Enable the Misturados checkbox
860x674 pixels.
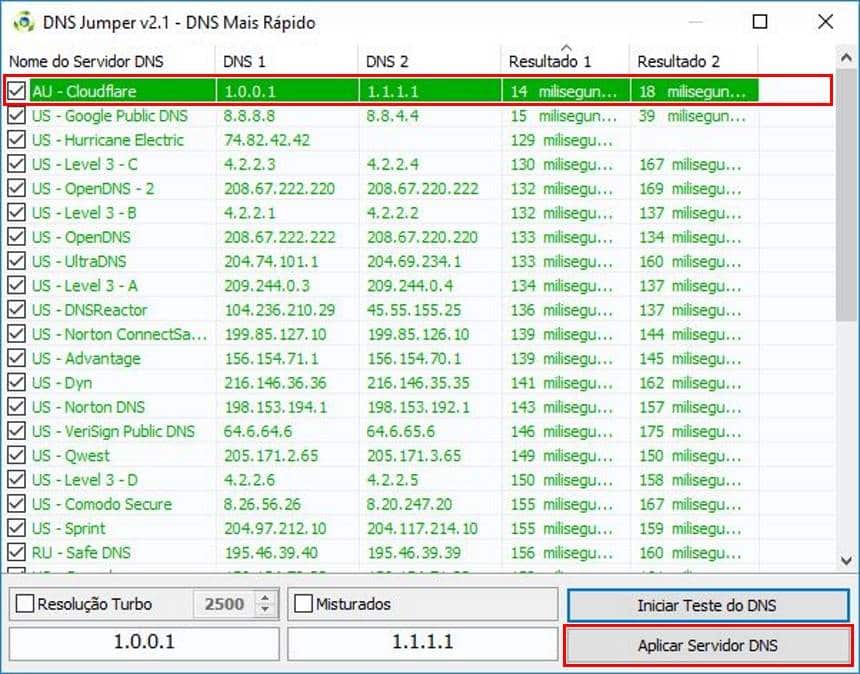coord(303,604)
